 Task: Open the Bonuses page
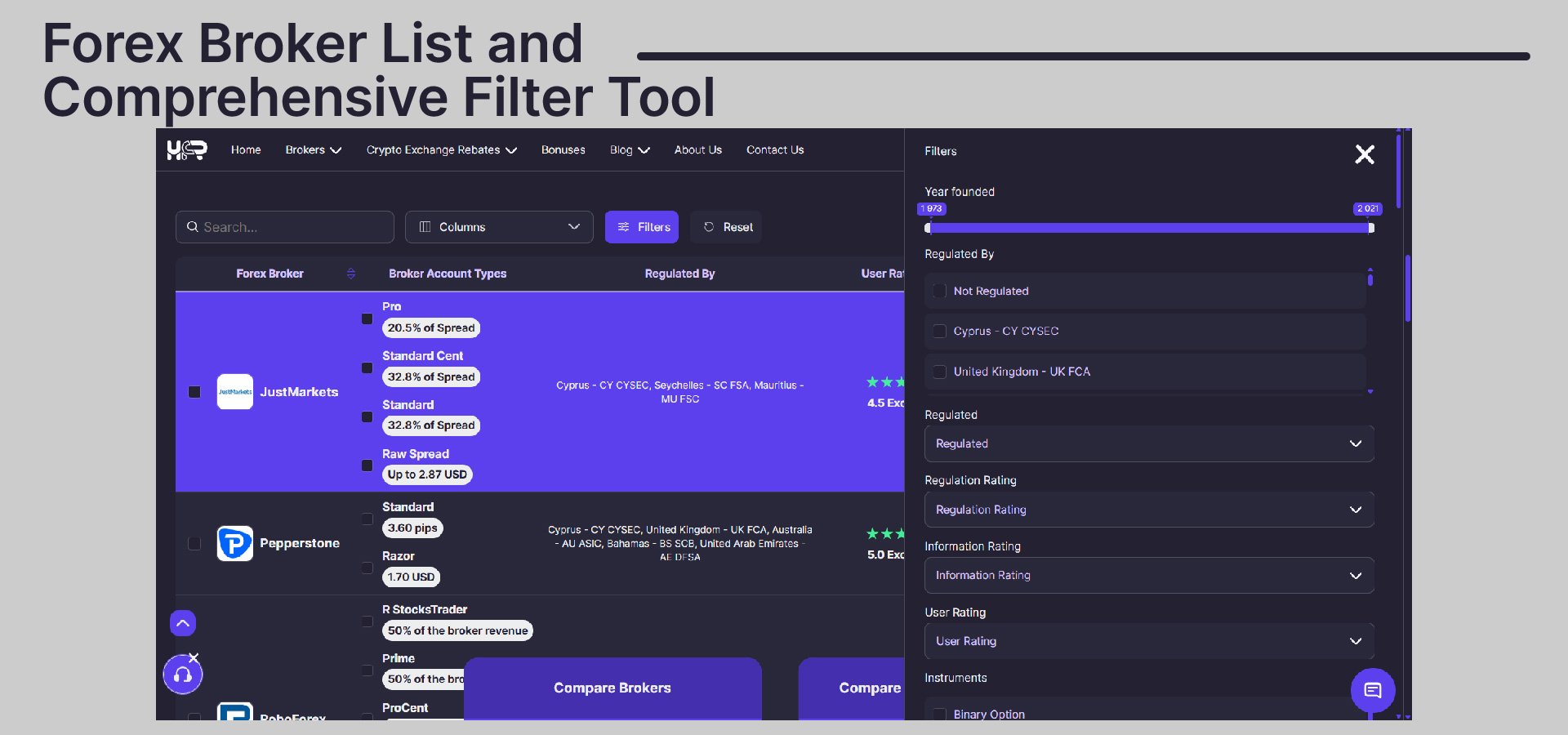point(563,150)
